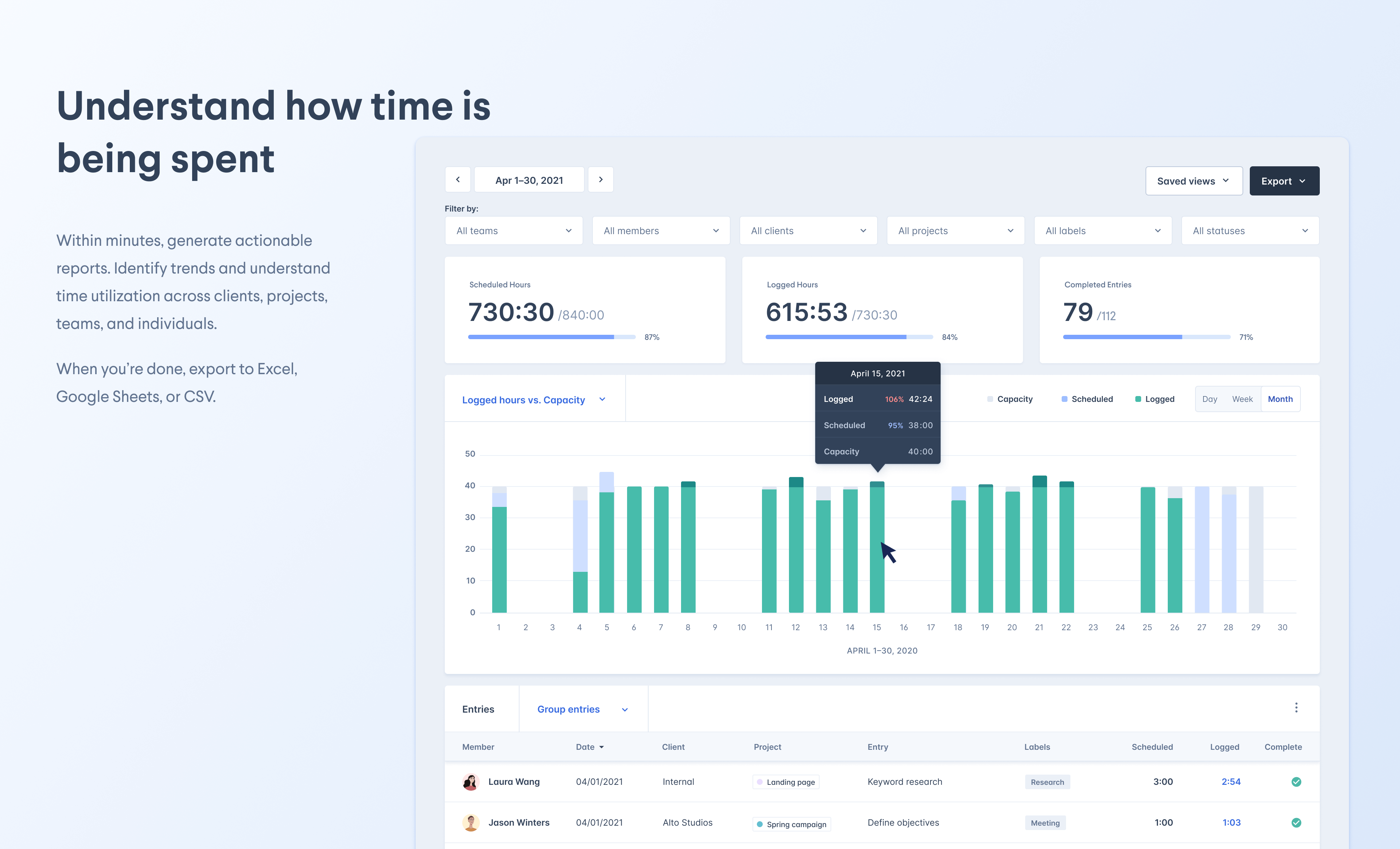1400x849 pixels.
Task: Click Laura Wang's green completion checkmark
Action: tap(1296, 782)
